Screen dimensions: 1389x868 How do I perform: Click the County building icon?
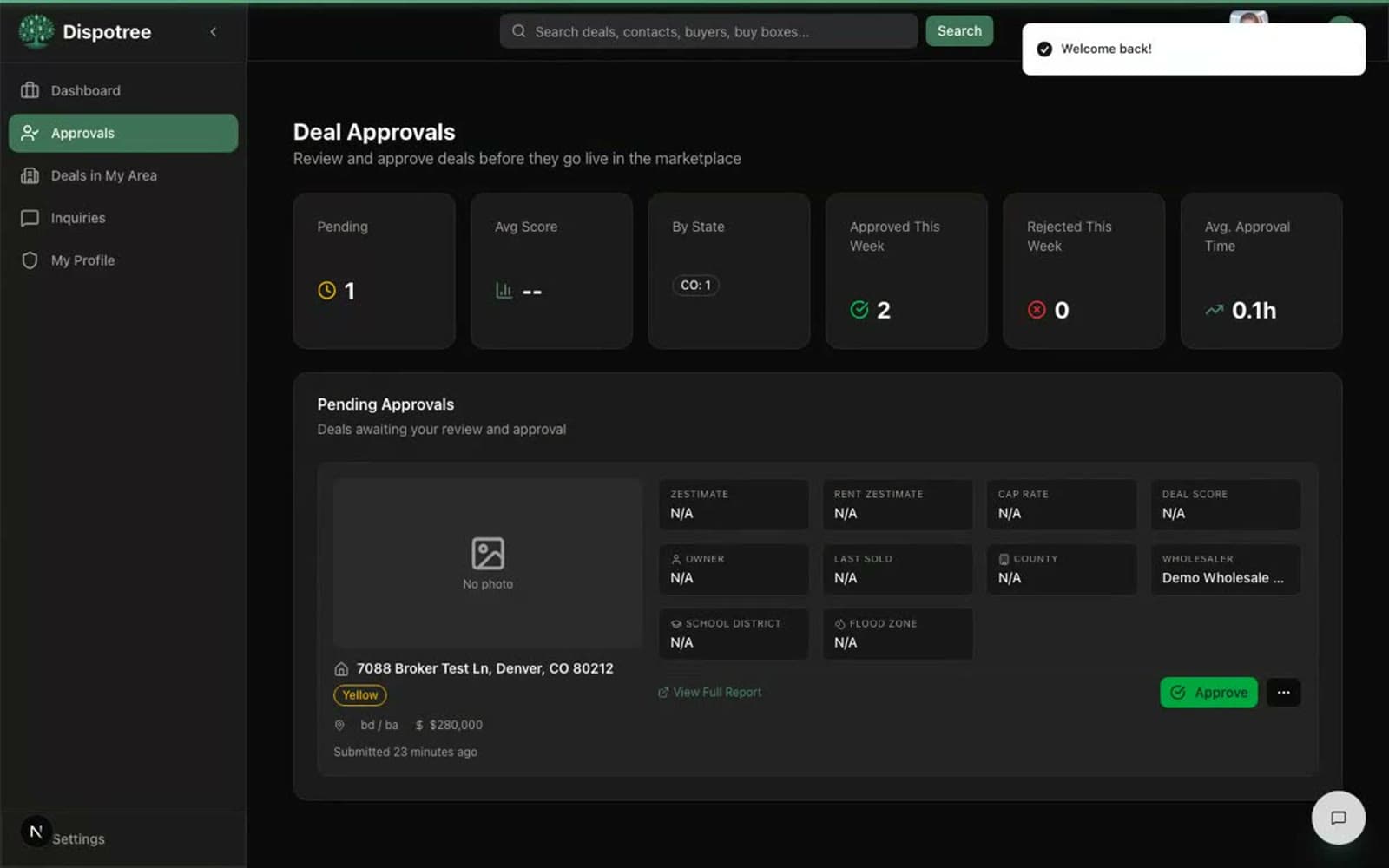(x=1004, y=559)
